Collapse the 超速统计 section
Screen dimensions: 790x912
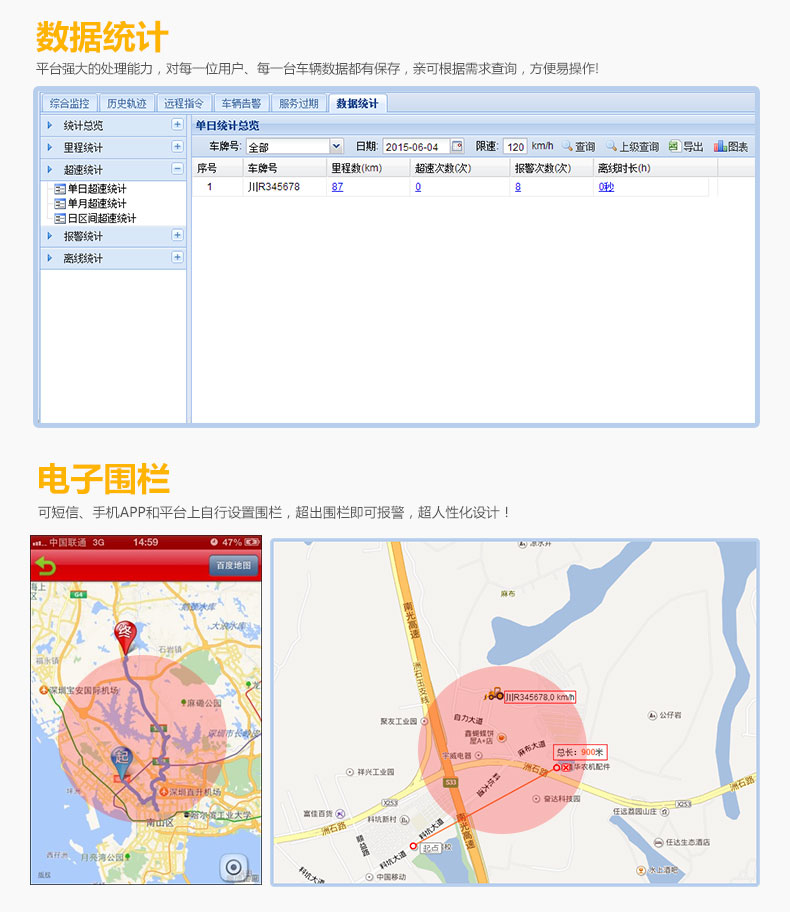tap(177, 169)
